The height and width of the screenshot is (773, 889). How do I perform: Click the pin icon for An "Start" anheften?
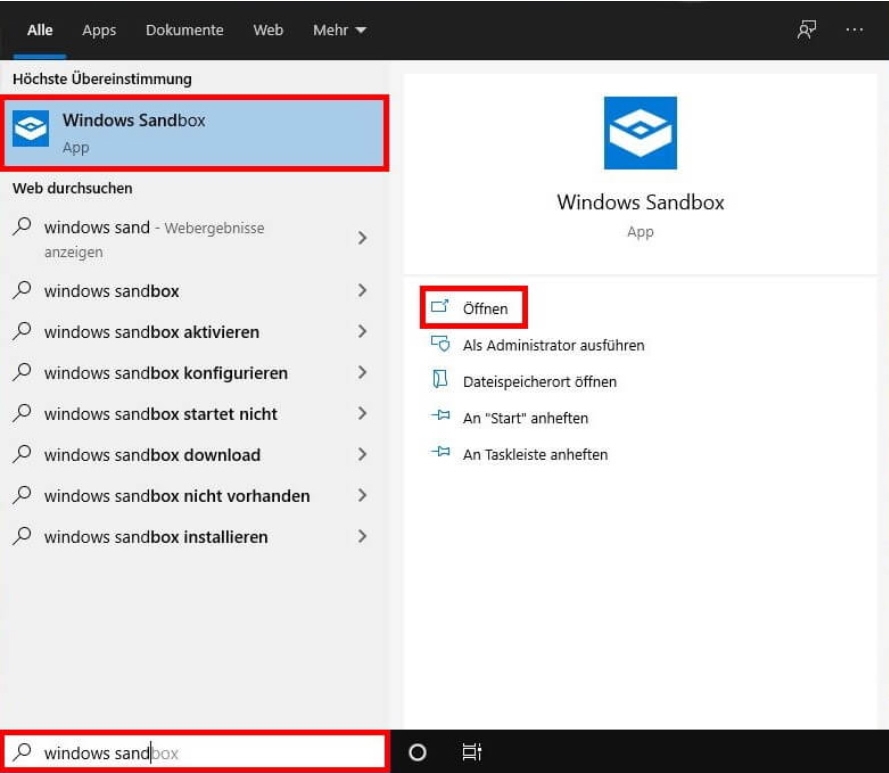[x=441, y=416]
